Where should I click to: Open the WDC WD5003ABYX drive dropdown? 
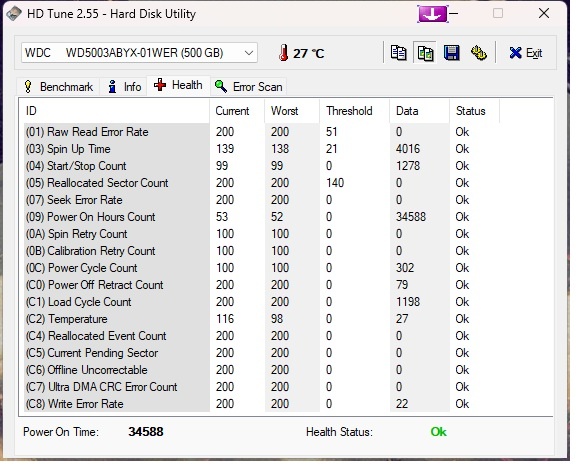139,53
